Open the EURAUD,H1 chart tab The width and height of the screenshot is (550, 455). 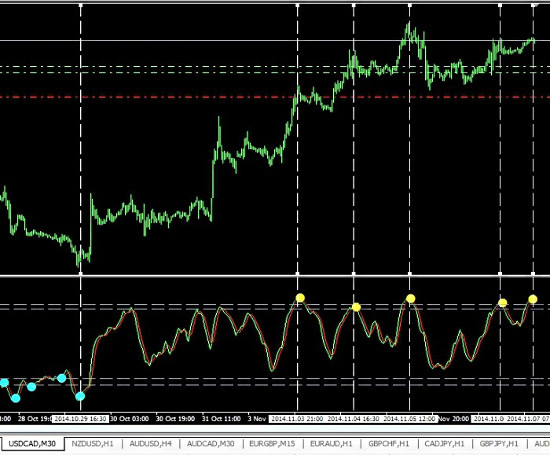pos(331,444)
